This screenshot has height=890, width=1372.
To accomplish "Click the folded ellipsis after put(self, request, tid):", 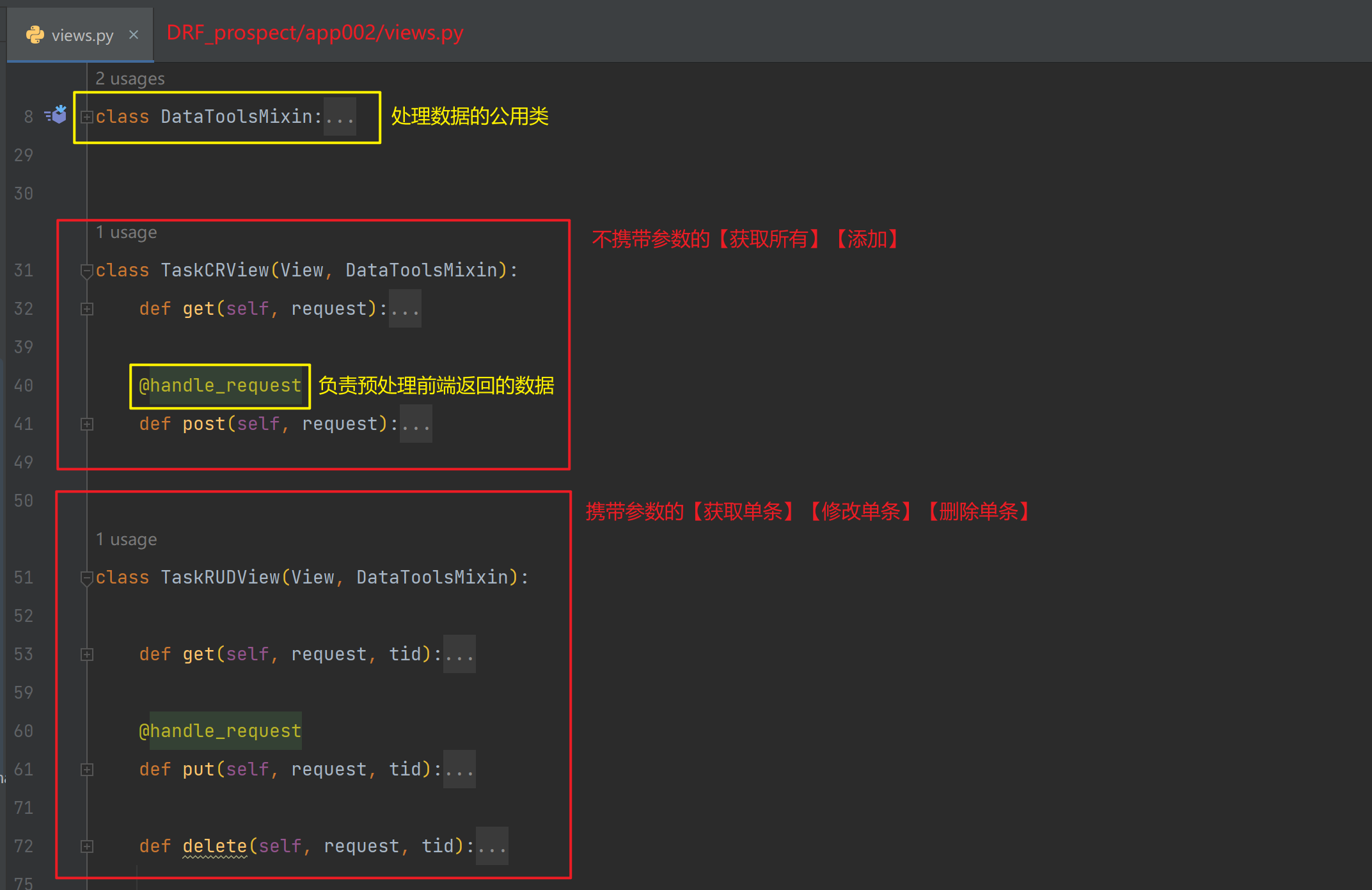I will [459, 769].
